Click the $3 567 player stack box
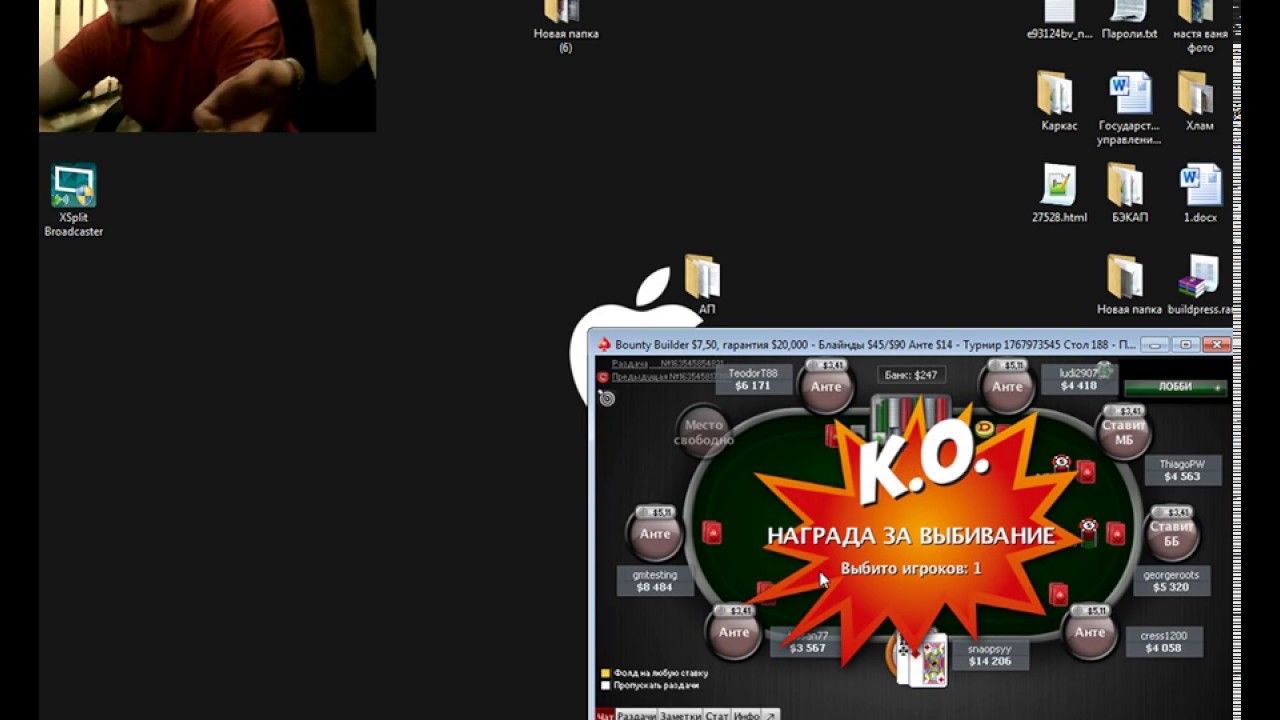The image size is (1280, 720). click(807, 642)
